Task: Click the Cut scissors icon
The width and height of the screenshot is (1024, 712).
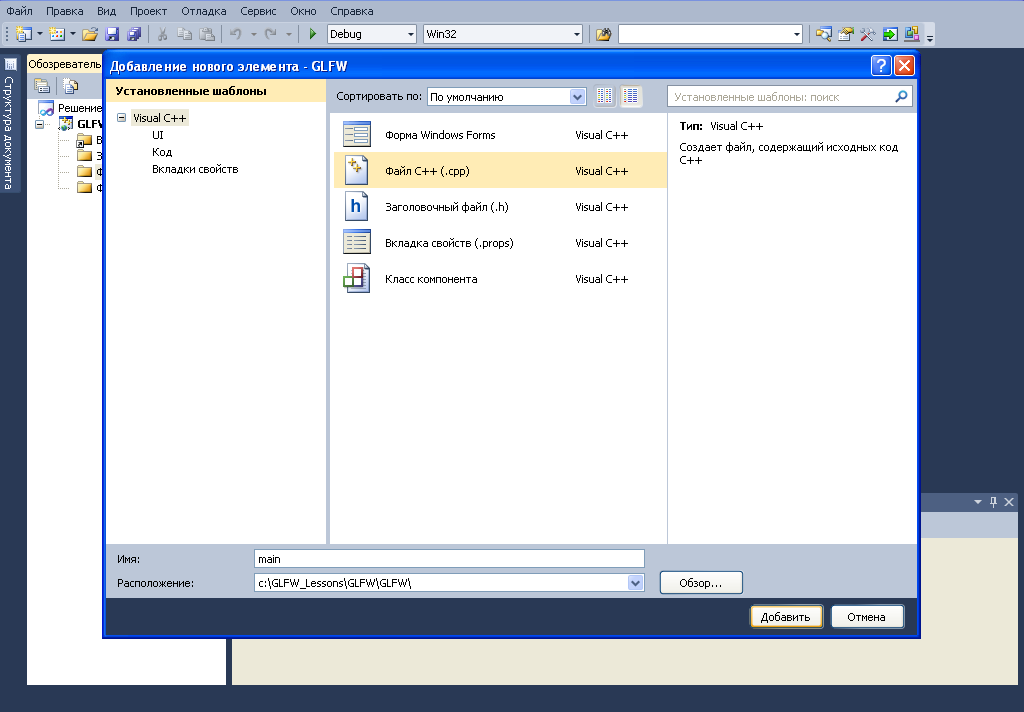Action: [x=163, y=34]
